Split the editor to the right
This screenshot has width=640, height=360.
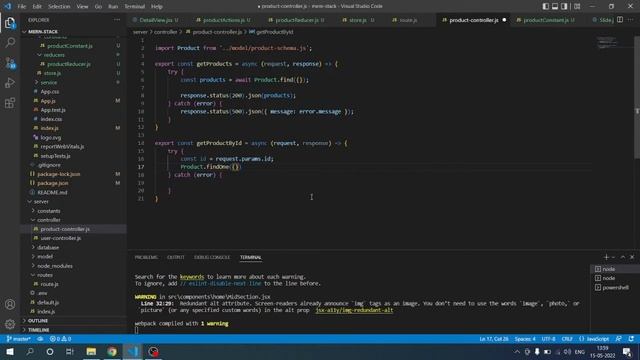[620, 20]
